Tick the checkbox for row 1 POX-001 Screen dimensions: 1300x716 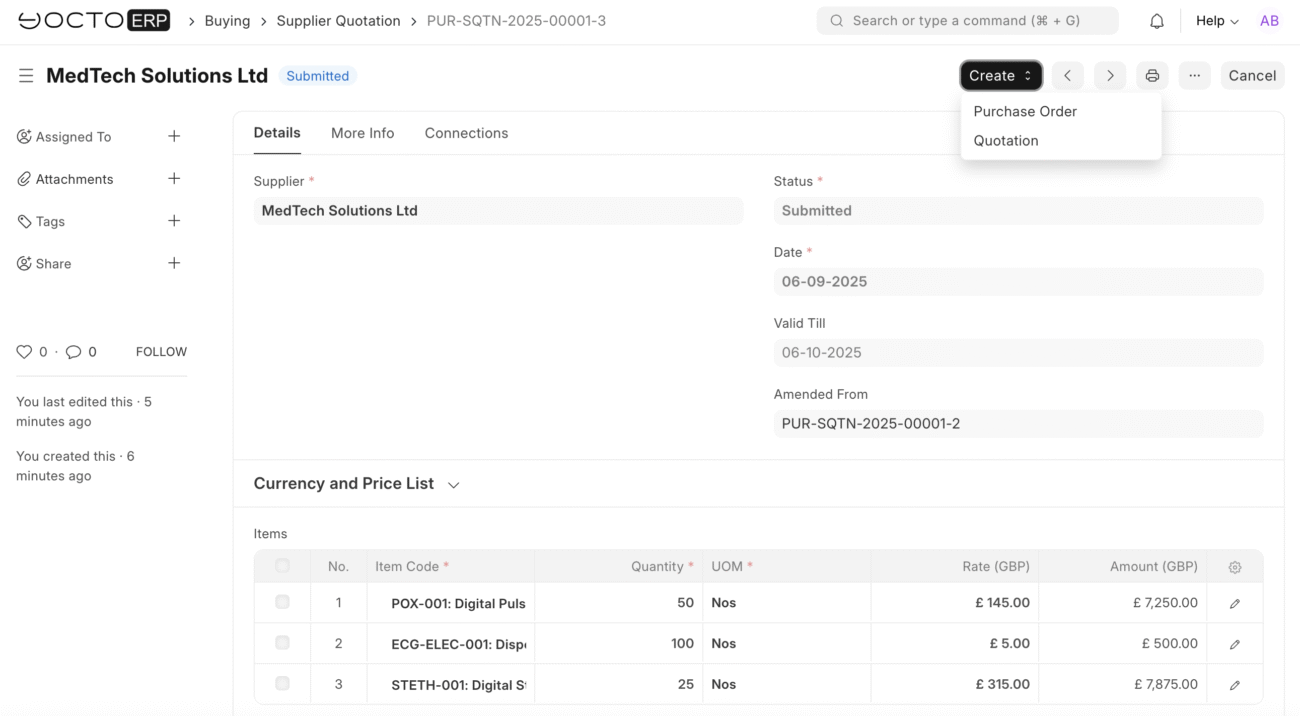tap(282, 602)
